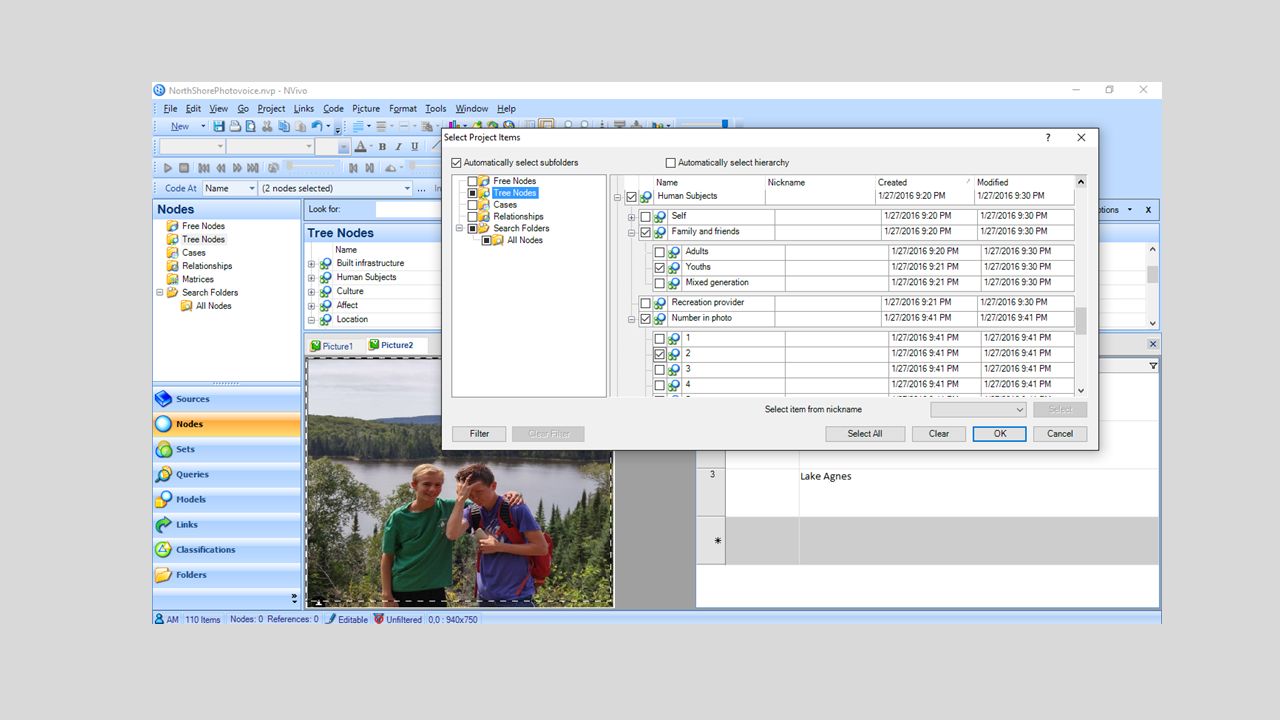Switch to the Picture1 tab

[x=332, y=346]
